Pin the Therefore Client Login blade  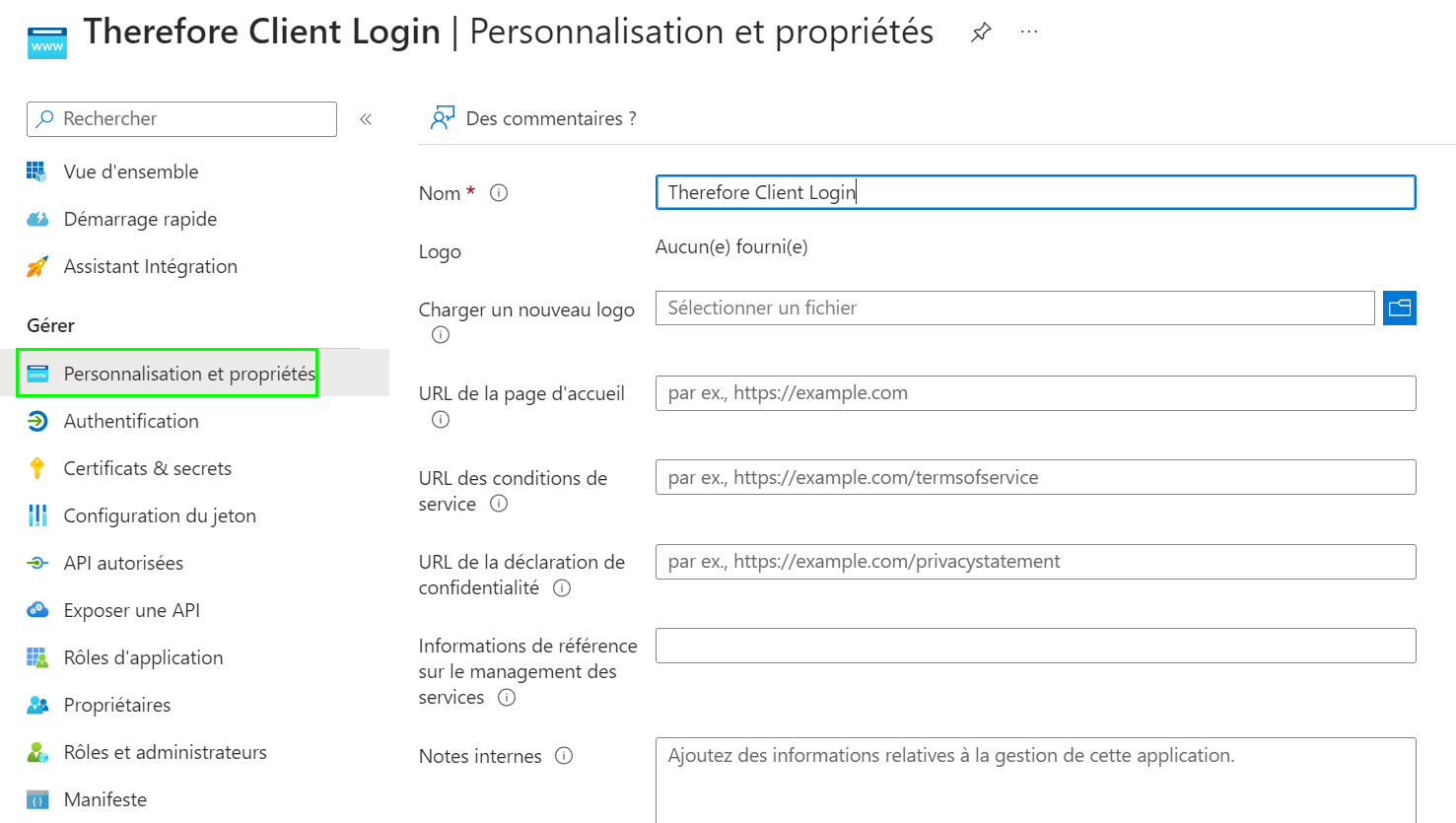[x=981, y=33]
